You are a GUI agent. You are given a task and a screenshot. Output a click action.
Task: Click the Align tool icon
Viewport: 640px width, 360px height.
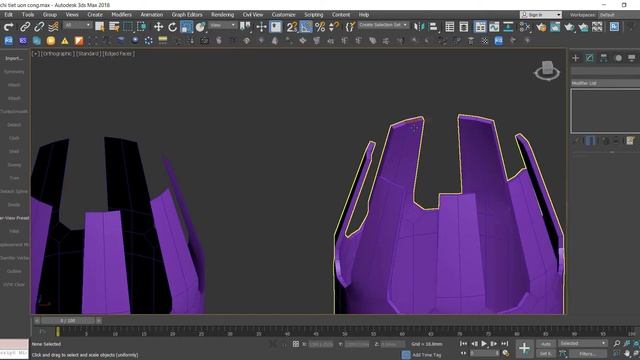click(x=433, y=27)
